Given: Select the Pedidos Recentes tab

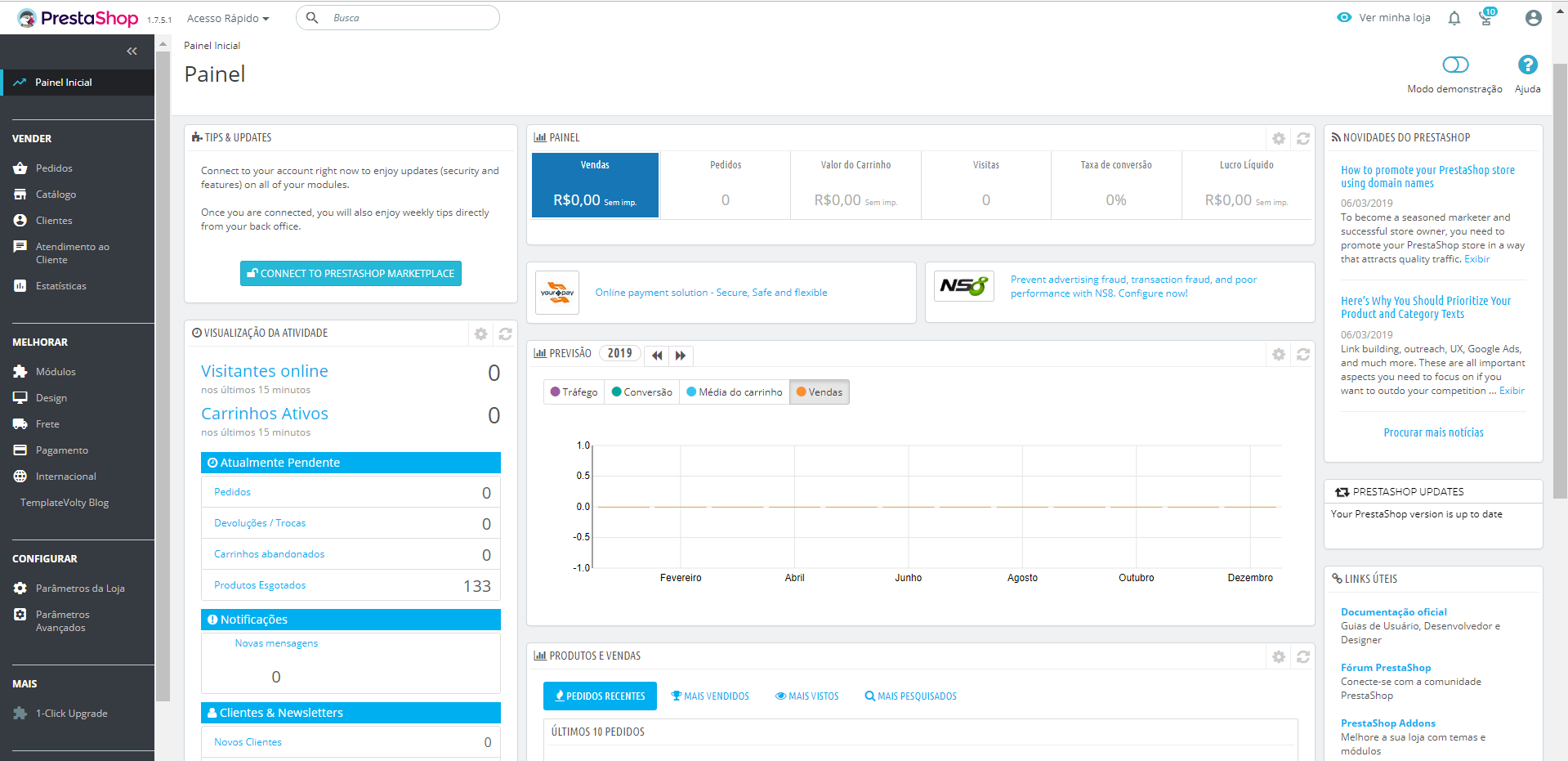Looking at the screenshot, I should [600, 696].
